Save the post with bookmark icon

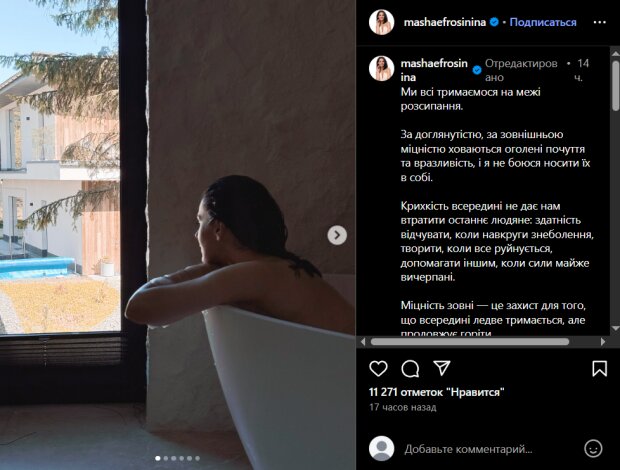coord(599,368)
